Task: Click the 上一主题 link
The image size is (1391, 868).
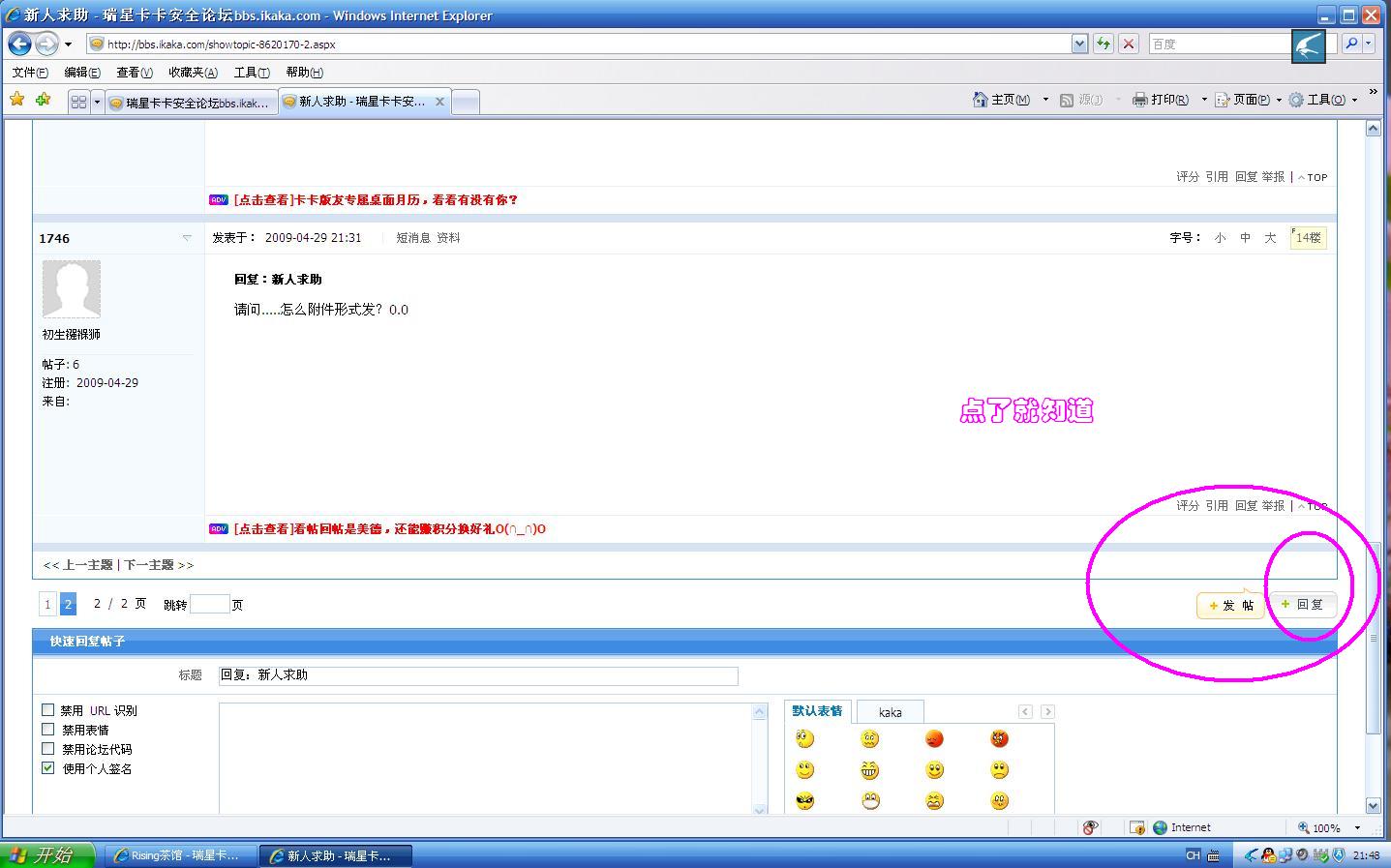Action: coord(88,565)
